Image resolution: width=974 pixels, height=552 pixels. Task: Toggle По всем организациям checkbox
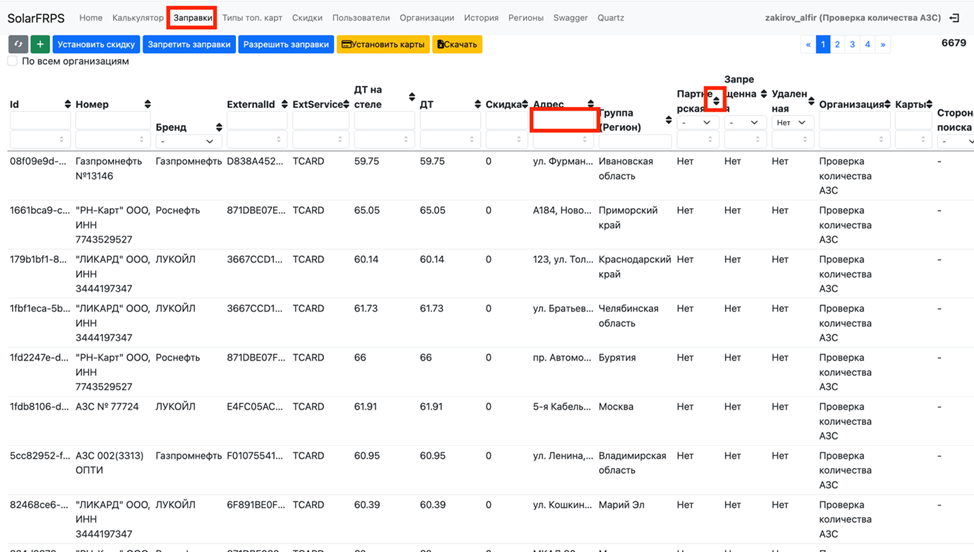(12, 61)
